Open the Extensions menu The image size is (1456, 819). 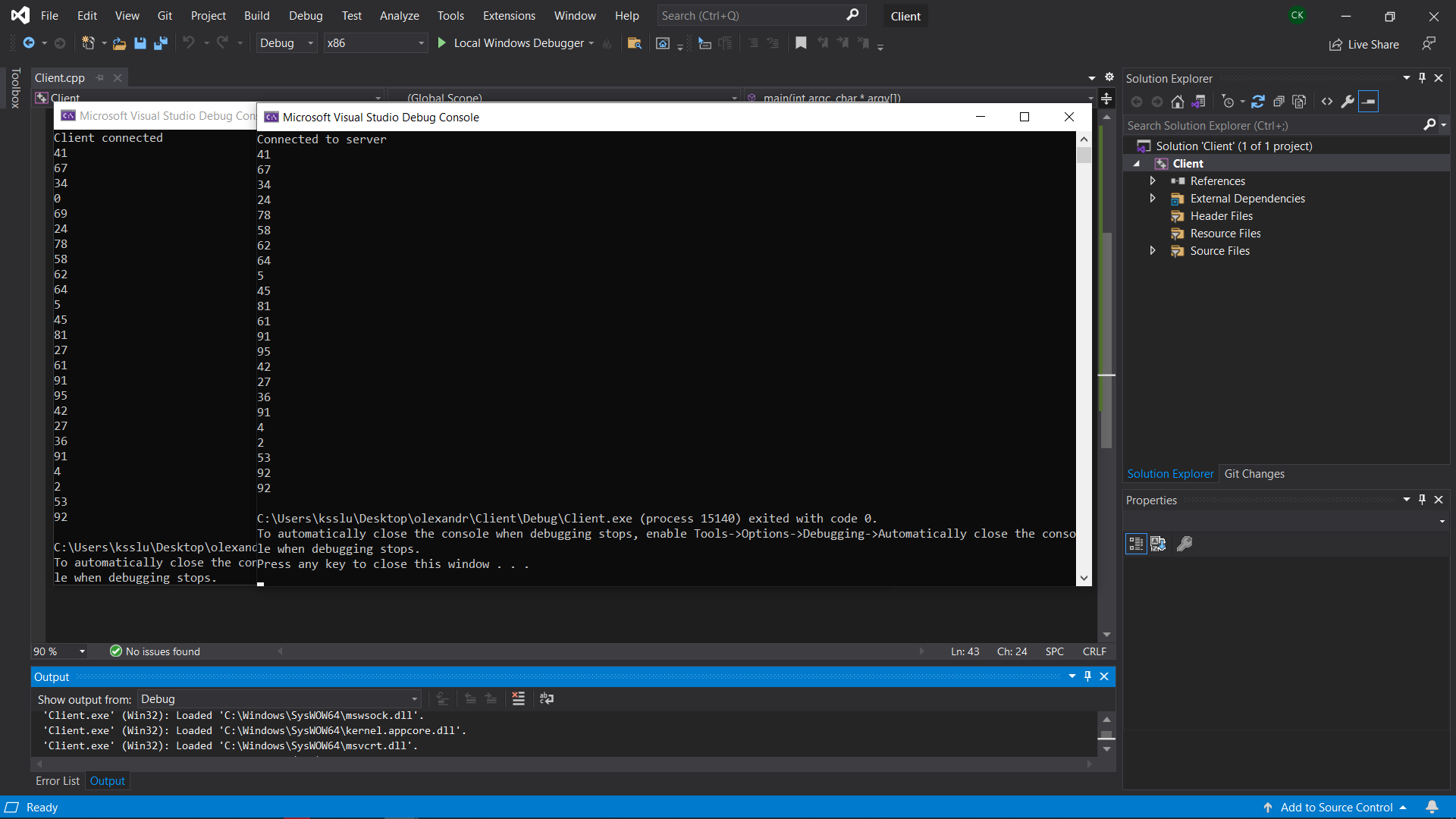[509, 16]
